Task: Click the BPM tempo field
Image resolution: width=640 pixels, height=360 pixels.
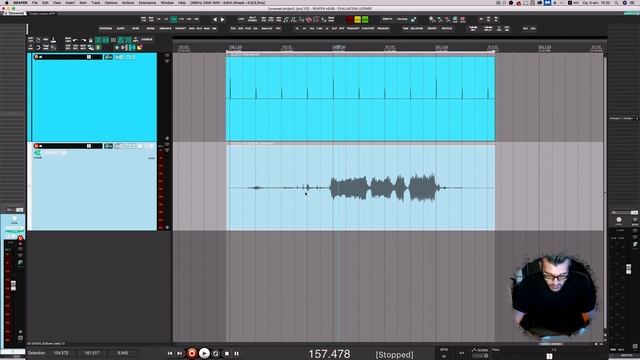Action: click(x=444, y=356)
